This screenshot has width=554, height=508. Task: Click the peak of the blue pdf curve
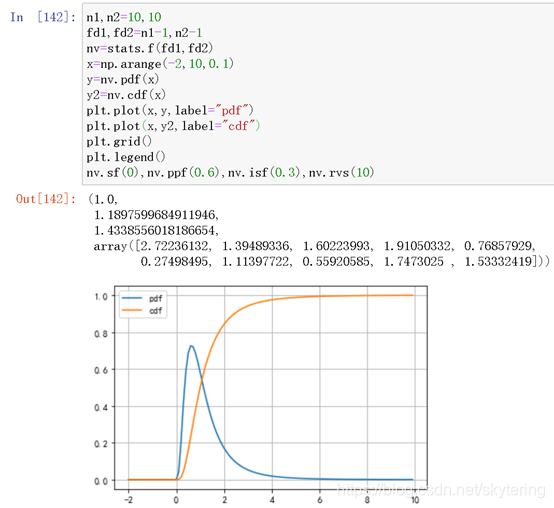coord(191,346)
